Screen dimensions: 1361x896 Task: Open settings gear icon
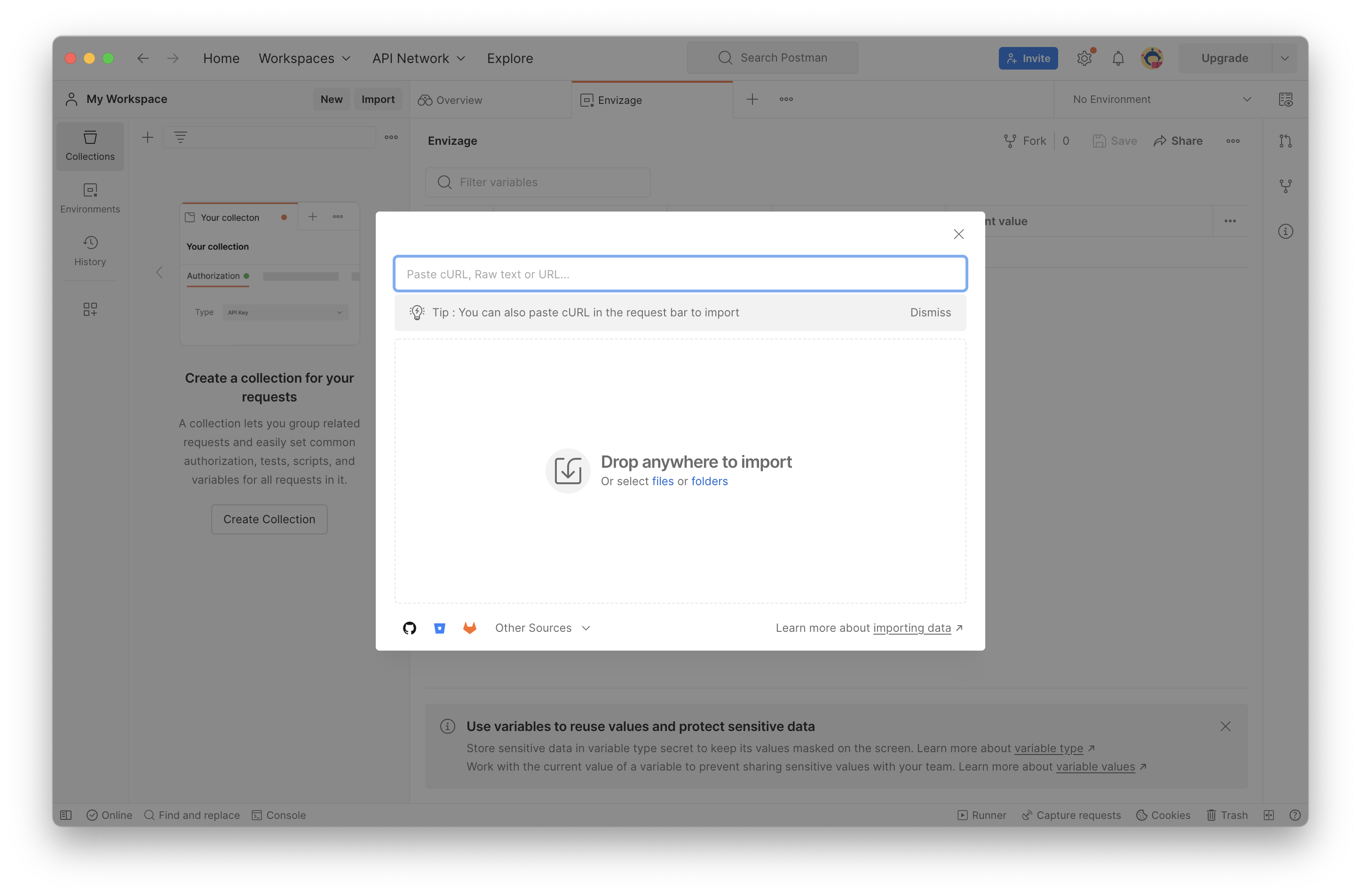[x=1084, y=58]
